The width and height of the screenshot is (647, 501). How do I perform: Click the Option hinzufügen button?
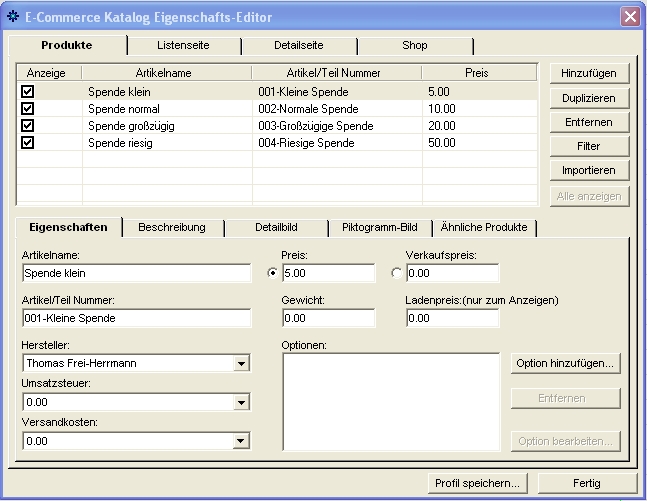click(566, 362)
